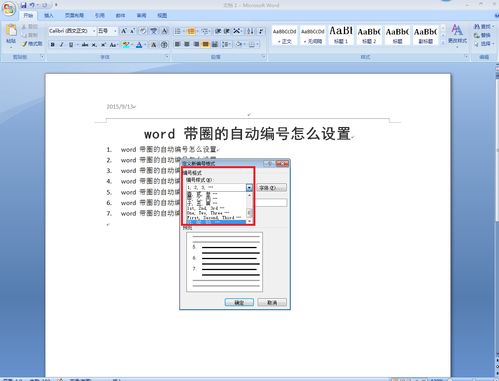This screenshot has width=499, height=381.
Task: Click the Paste clipboard icon
Action: coord(11,31)
